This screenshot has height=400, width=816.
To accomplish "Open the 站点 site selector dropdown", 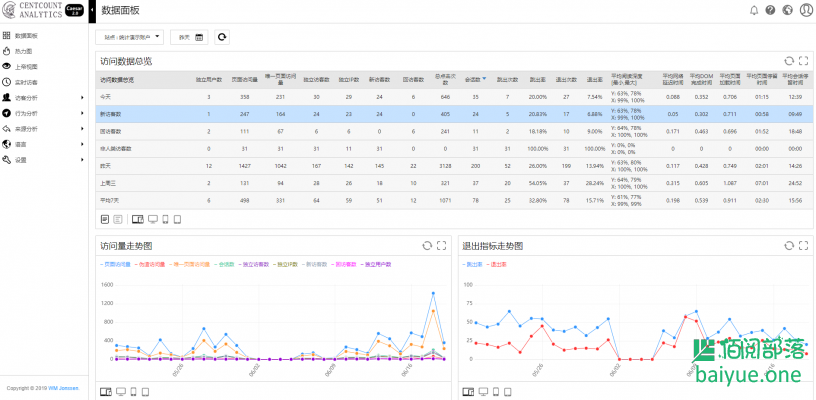I will click(130, 37).
